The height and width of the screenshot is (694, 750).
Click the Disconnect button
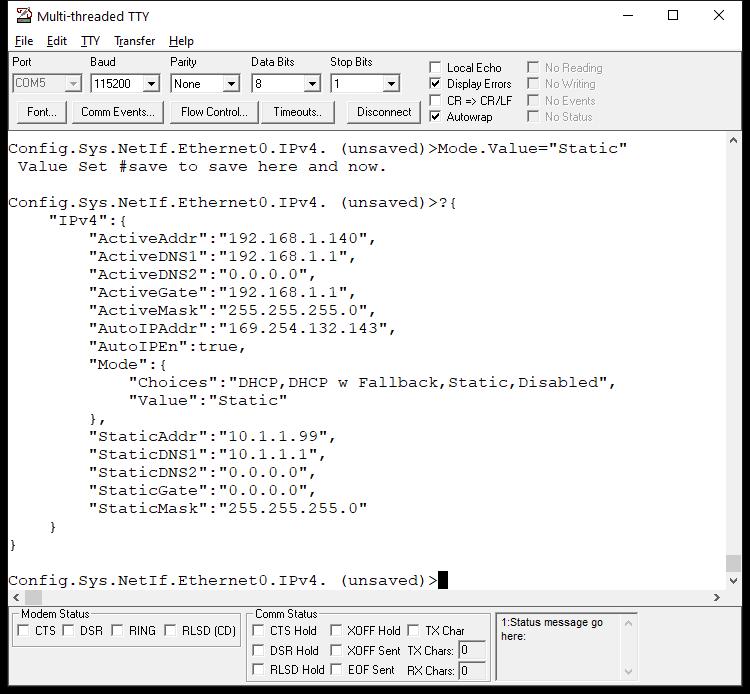(384, 112)
